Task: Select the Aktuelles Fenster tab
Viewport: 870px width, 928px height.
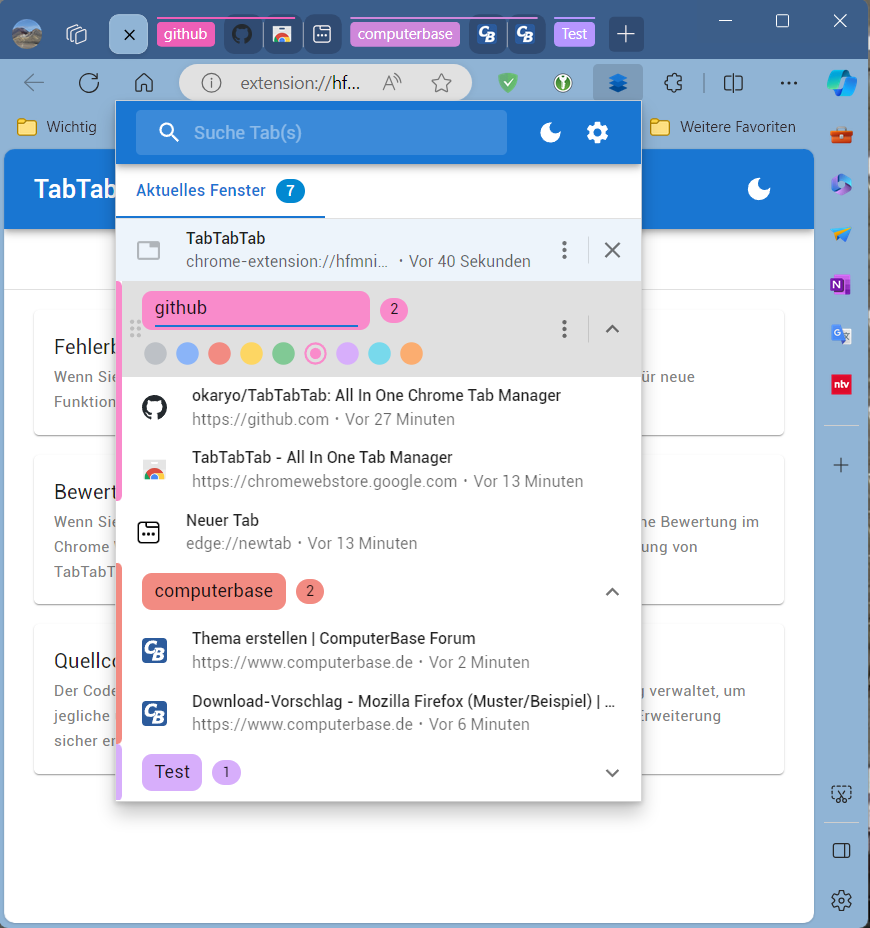Action: (x=220, y=191)
